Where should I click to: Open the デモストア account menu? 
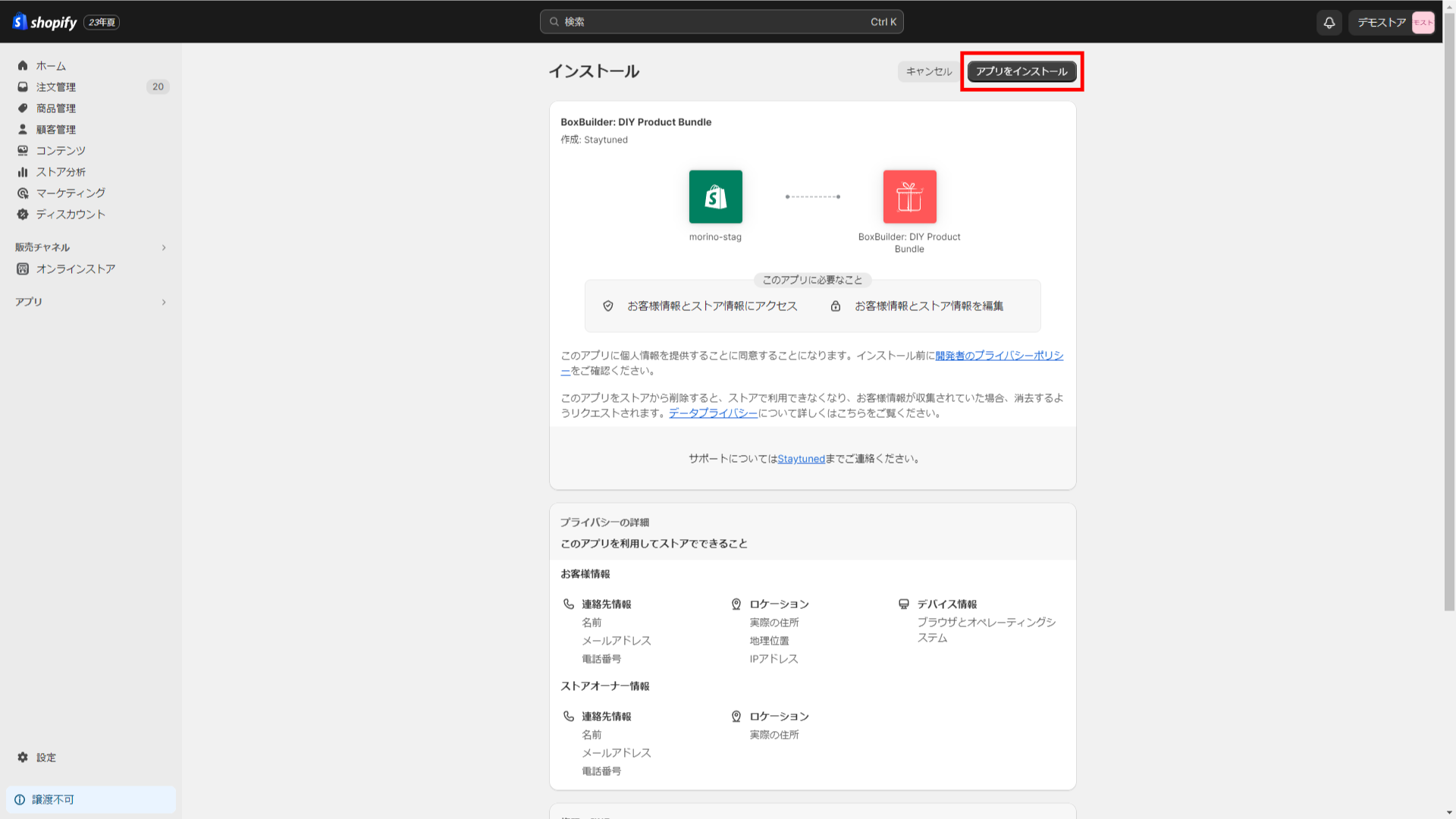(x=1392, y=22)
